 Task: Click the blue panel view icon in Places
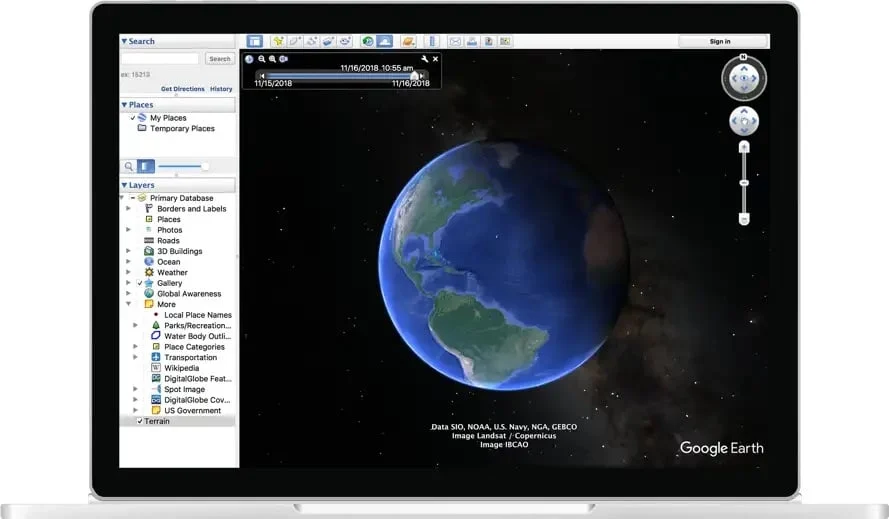[146, 166]
